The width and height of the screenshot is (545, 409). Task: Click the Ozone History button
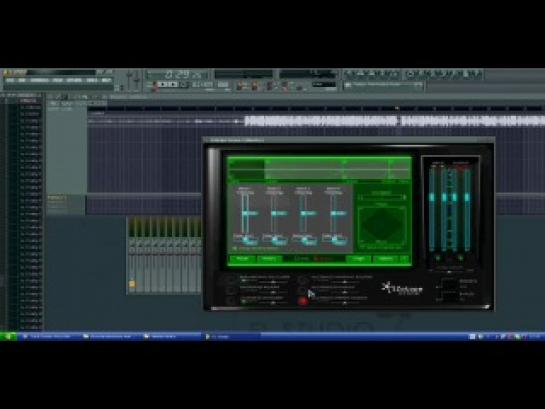269,259
